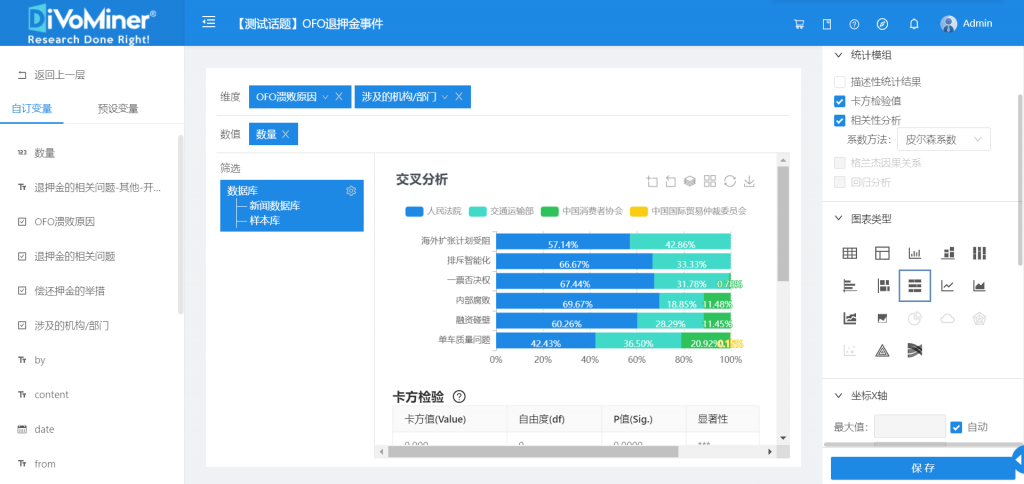Restore the chart with the refresh icon
The width and height of the screenshot is (1024, 484).
pos(730,181)
